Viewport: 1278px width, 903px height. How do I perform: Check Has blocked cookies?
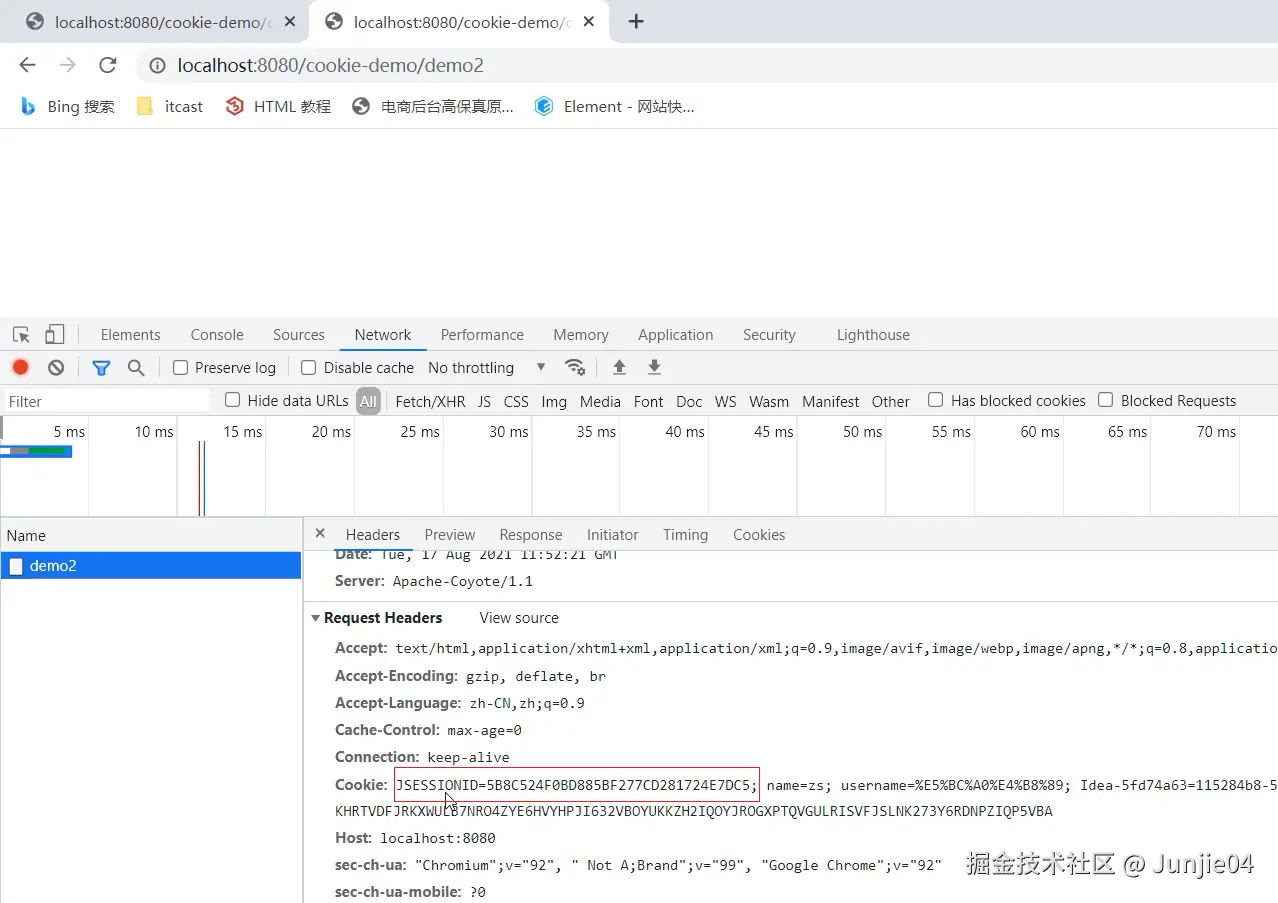pos(936,400)
